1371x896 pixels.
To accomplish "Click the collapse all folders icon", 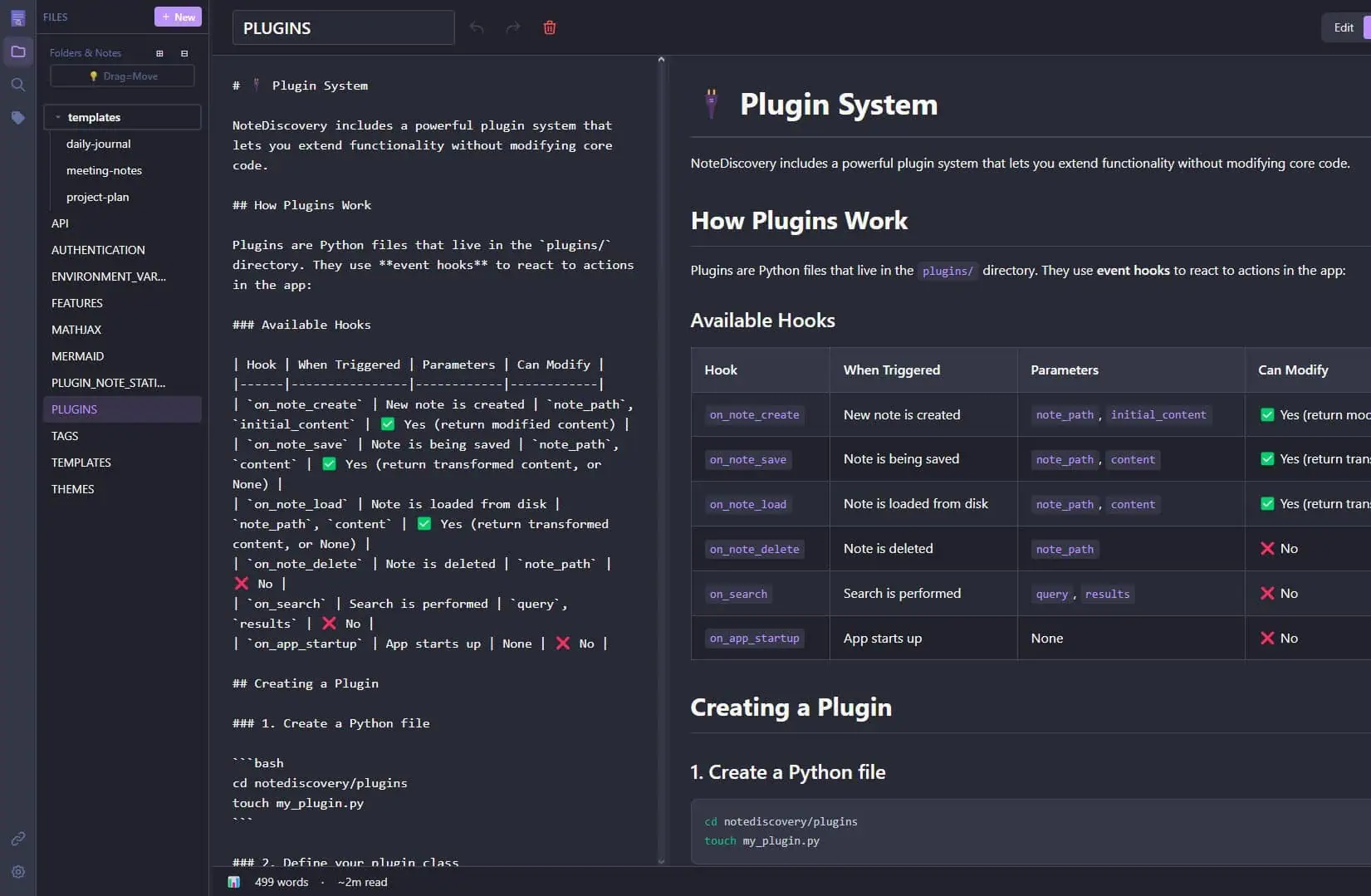I will [184, 53].
